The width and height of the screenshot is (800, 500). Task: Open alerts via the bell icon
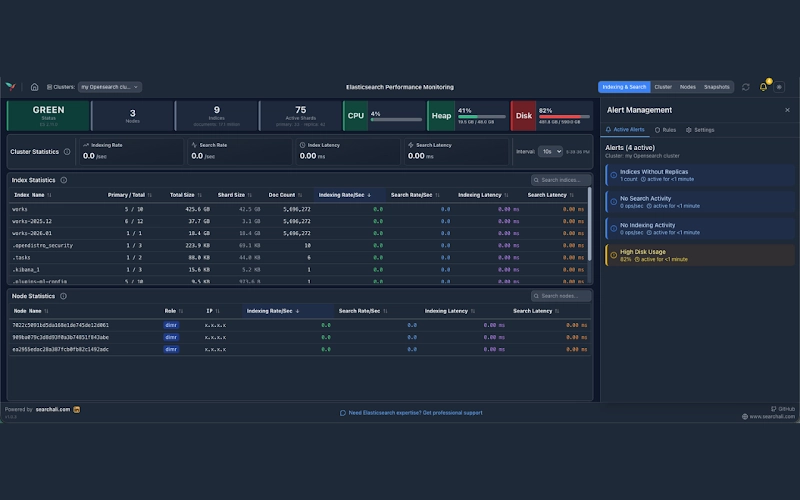(x=763, y=87)
